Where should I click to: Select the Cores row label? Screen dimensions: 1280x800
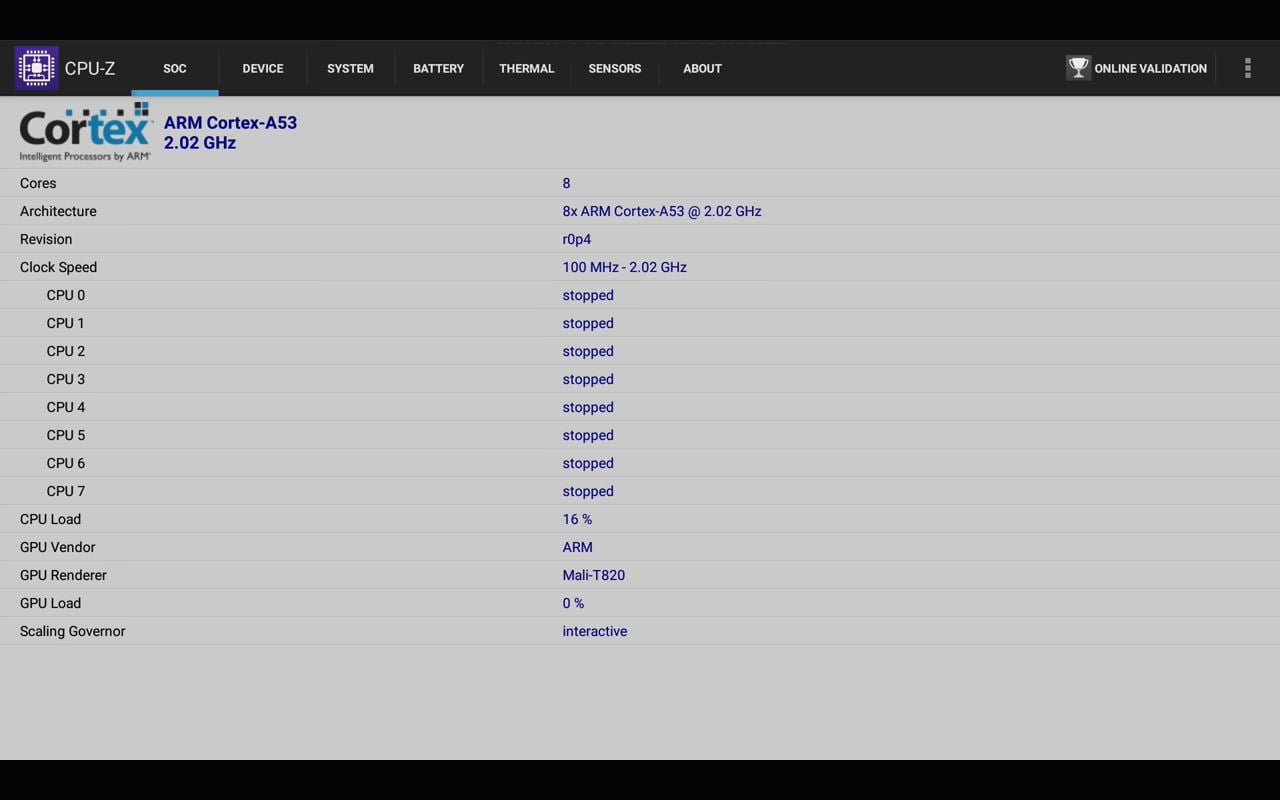(x=38, y=183)
